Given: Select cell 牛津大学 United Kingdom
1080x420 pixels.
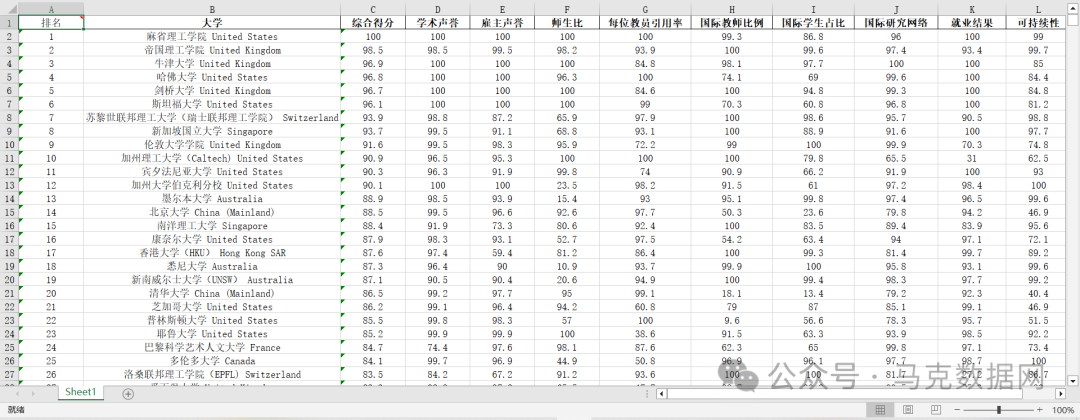Looking at the screenshot, I should (212, 63).
